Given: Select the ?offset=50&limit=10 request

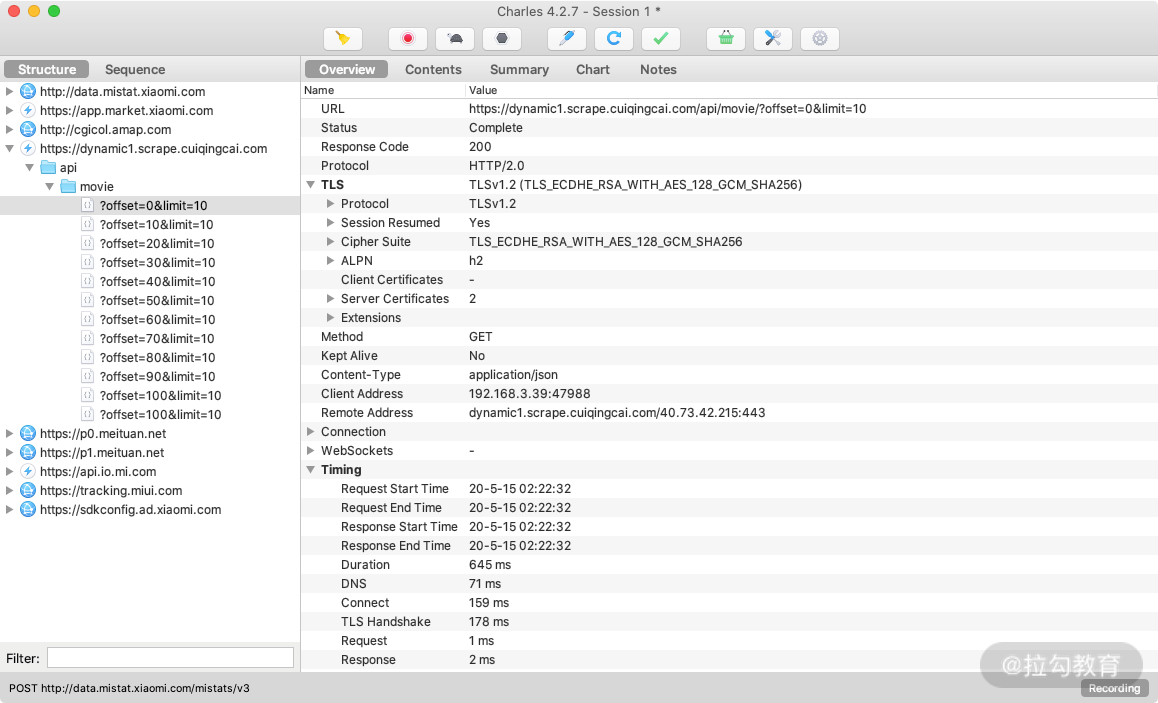Looking at the screenshot, I should point(157,300).
